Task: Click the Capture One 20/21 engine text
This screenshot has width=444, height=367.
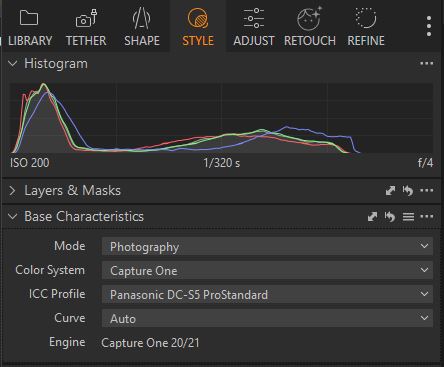Action: pyautogui.click(x=150, y=343)
